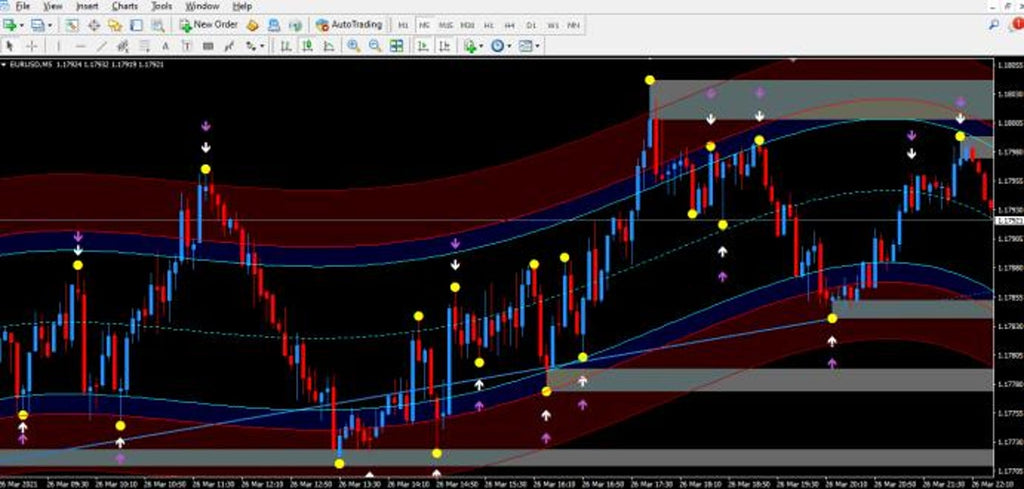Image resolution: width=1024 pixels, height=489 pixels.
Task: Select the H4 timeframe button
Action: coord(510,24)
